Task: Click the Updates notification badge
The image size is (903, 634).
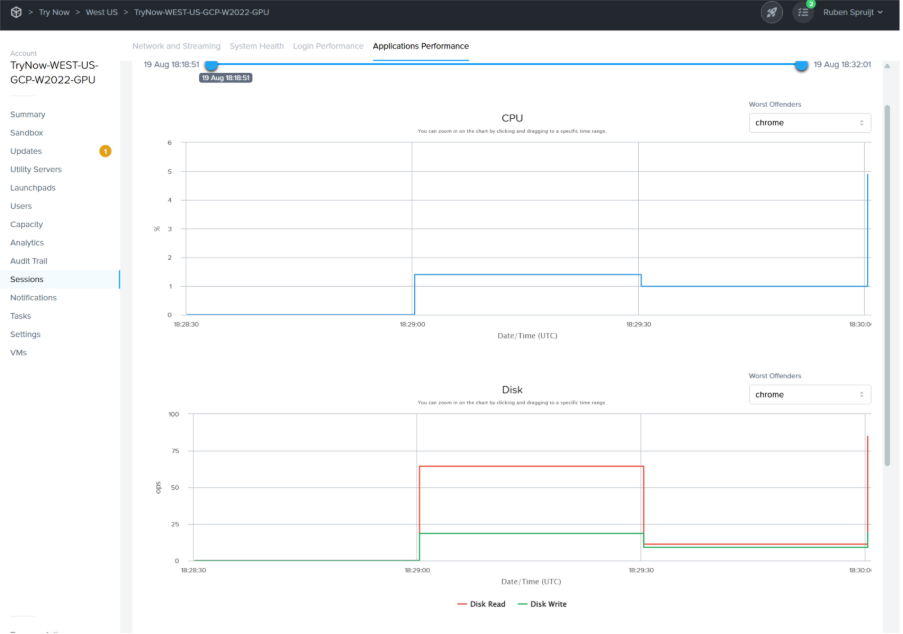Action: tap(105, 151)
